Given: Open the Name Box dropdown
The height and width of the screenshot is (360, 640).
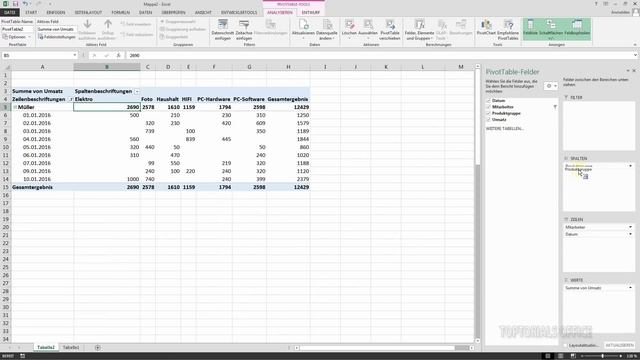Looking at the screenshot, I should (x=75, y=55).
